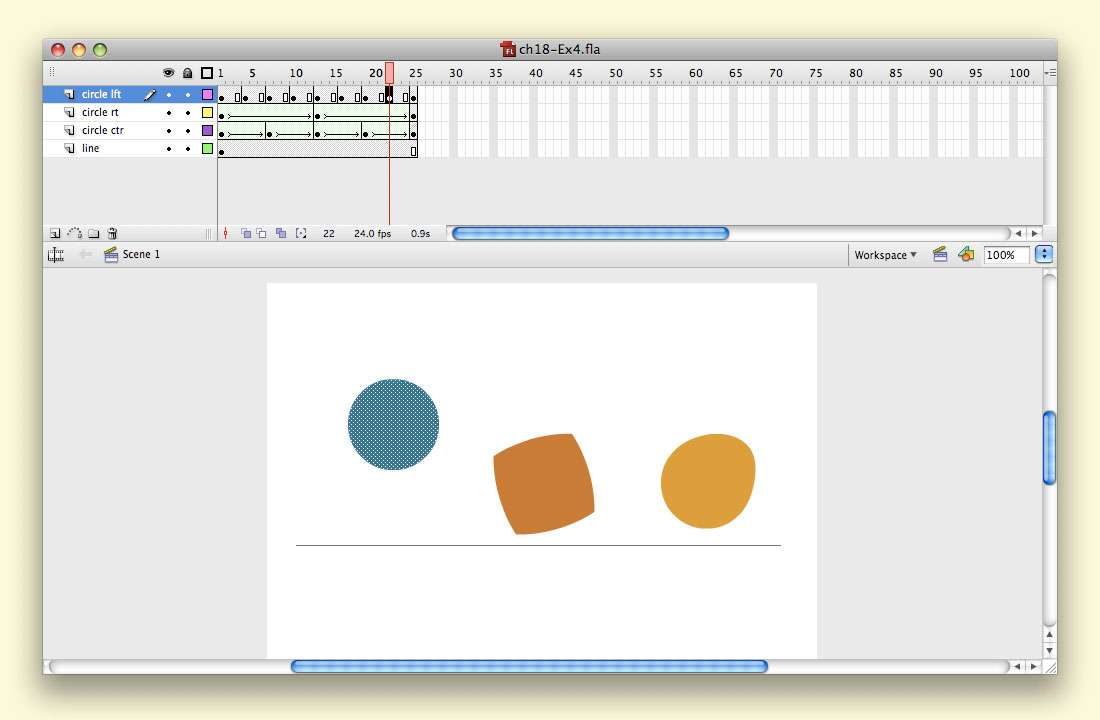1100x720 pixels.
Task: Add a motion guide layer
Action: tap(74, 233)
